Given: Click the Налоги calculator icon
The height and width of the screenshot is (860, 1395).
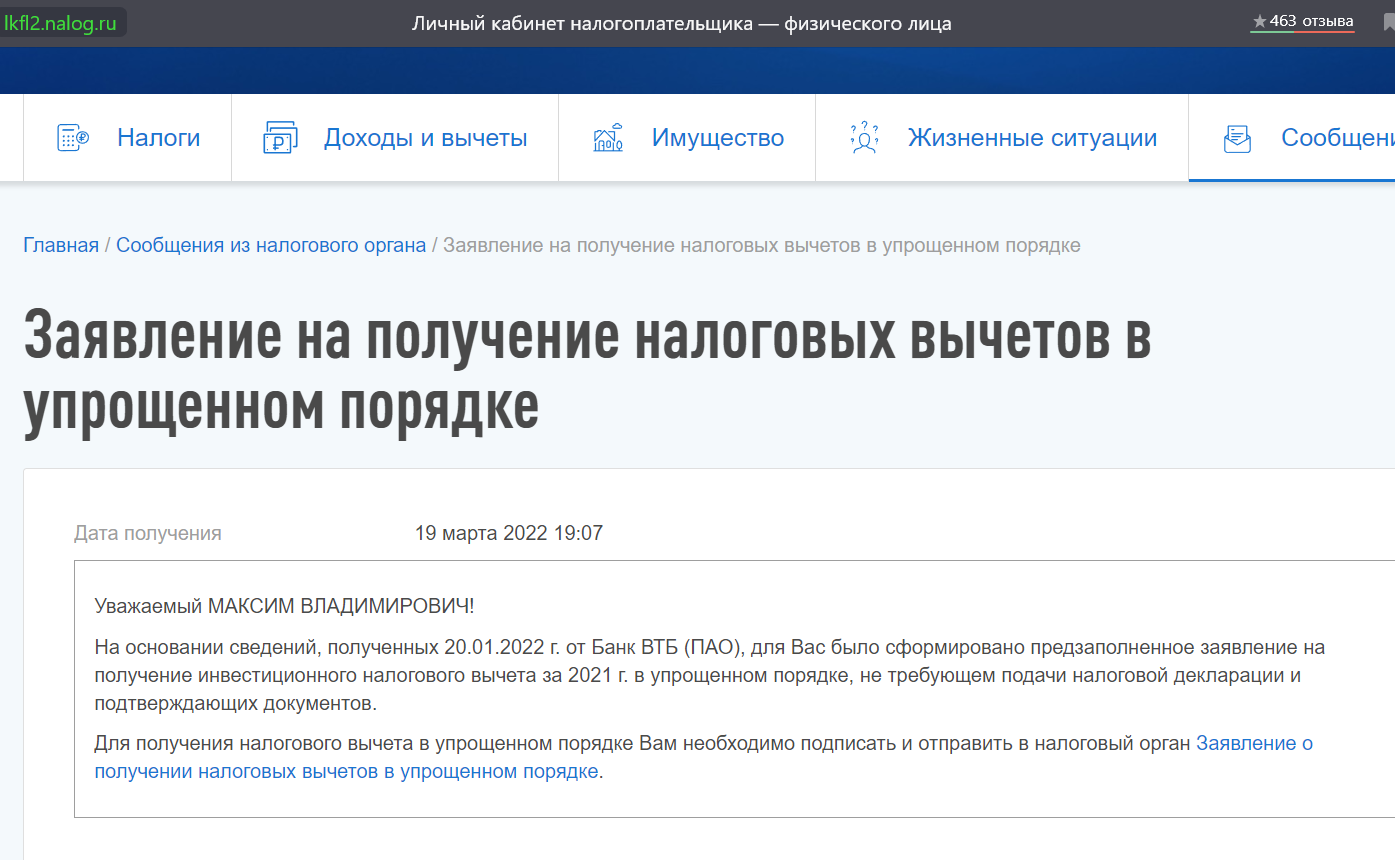Looking at the screenshot, I should (x=73, y=138).
